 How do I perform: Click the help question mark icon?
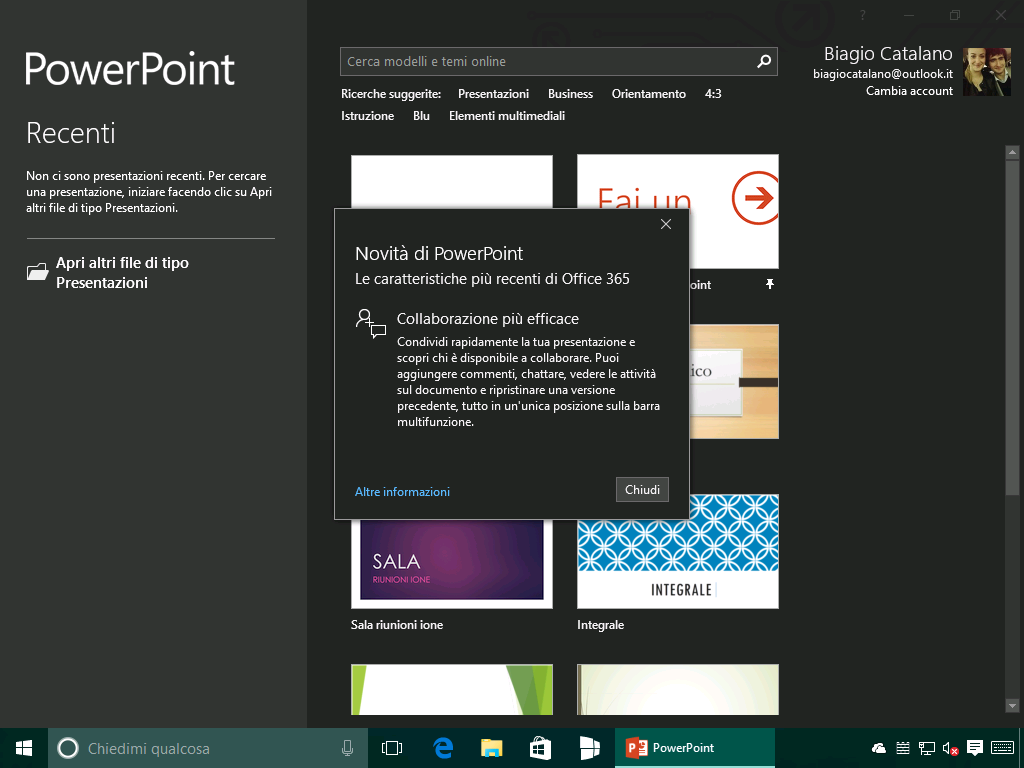pyautogui.click(x=863, y=15)
